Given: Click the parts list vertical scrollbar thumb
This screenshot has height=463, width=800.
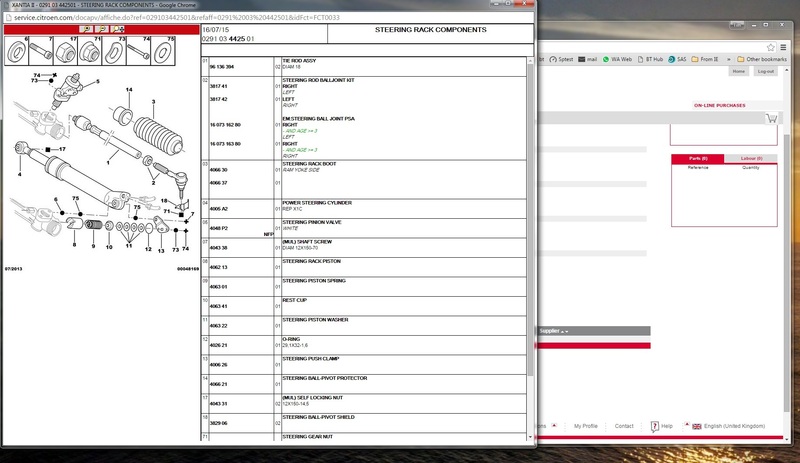Looking at the screenshot, I should [x=531, y=220].
